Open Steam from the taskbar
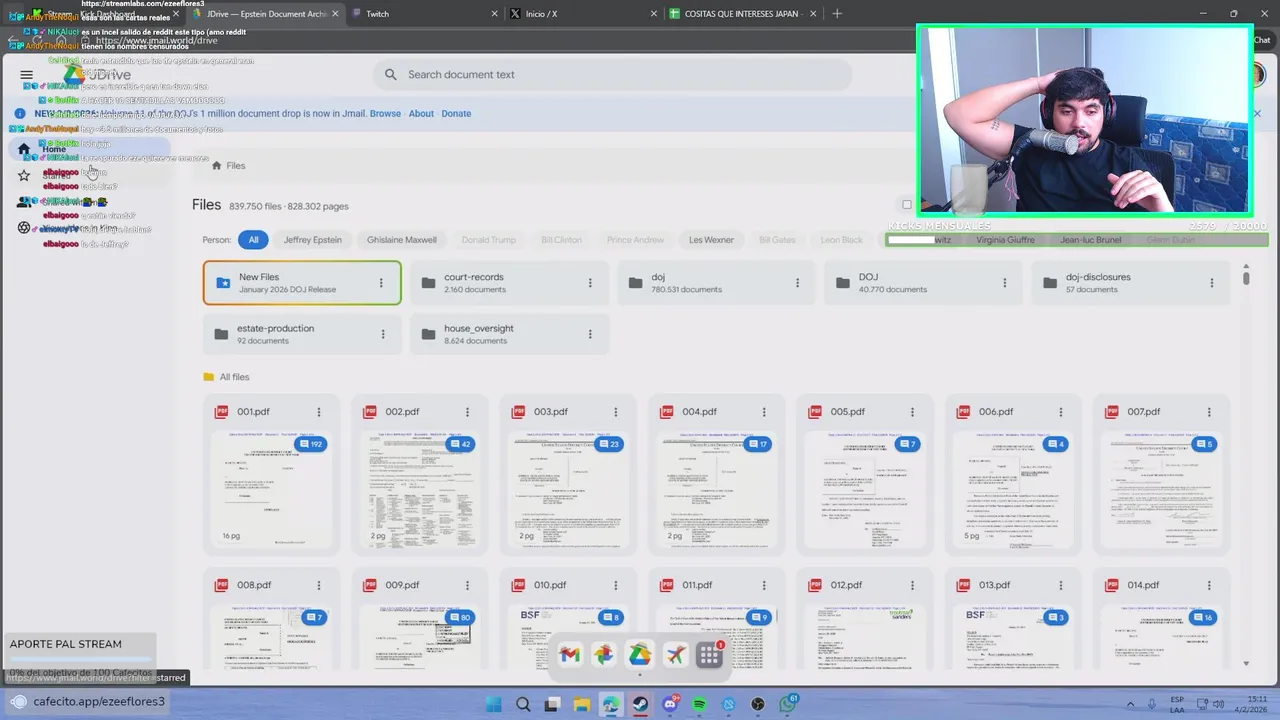The image size is (1280, 720). 640,705
